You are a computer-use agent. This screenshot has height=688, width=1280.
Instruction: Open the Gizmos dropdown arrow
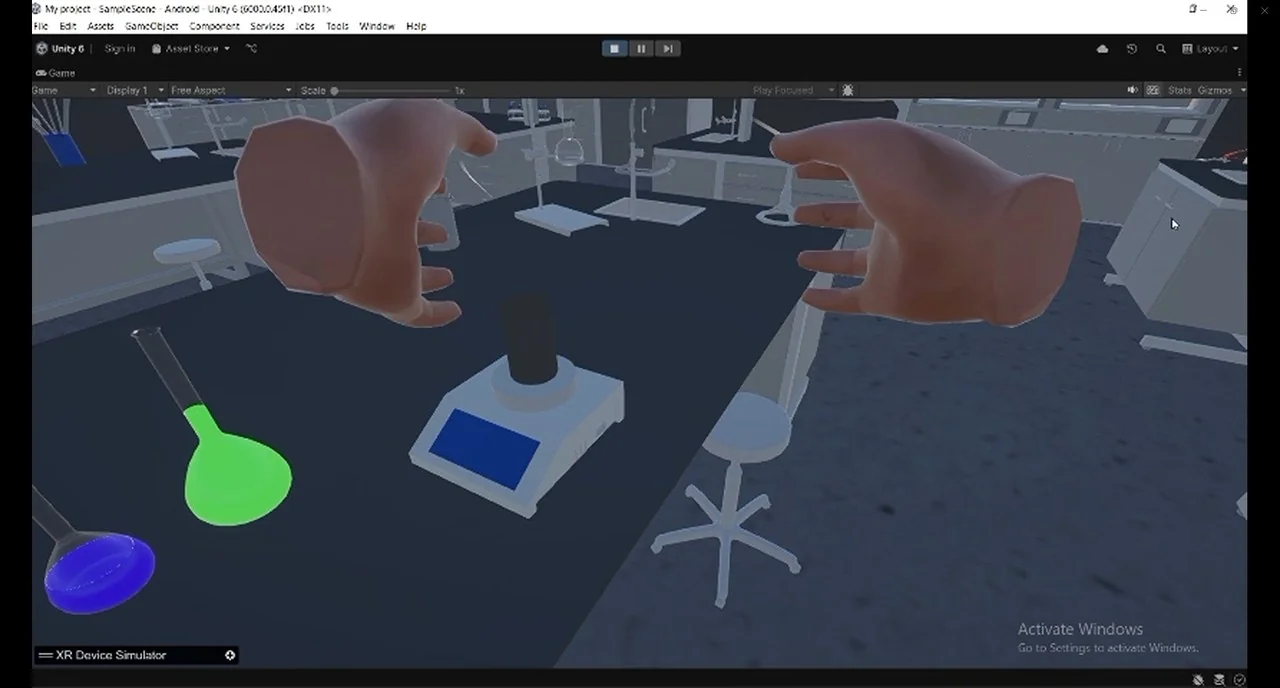click(1243, 90)
